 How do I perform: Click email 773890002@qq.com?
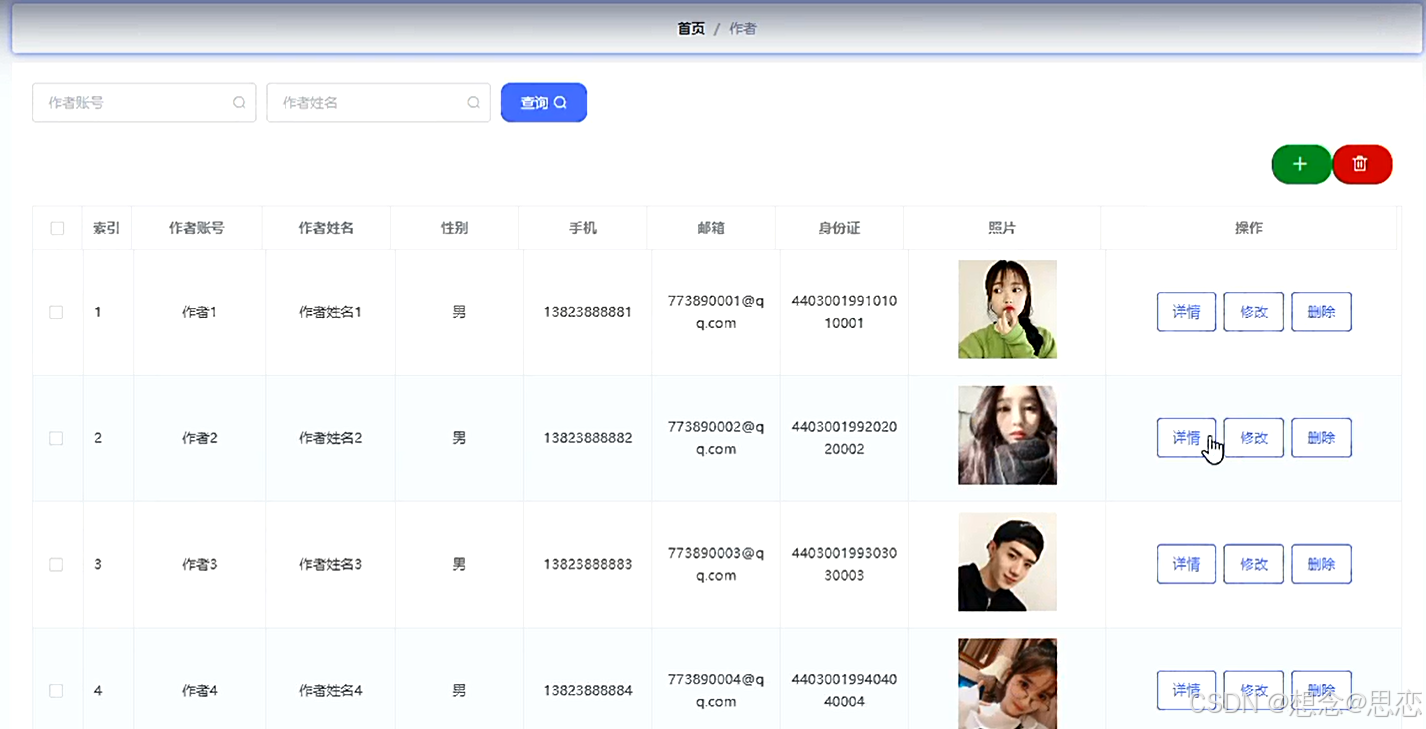[716, 438]
